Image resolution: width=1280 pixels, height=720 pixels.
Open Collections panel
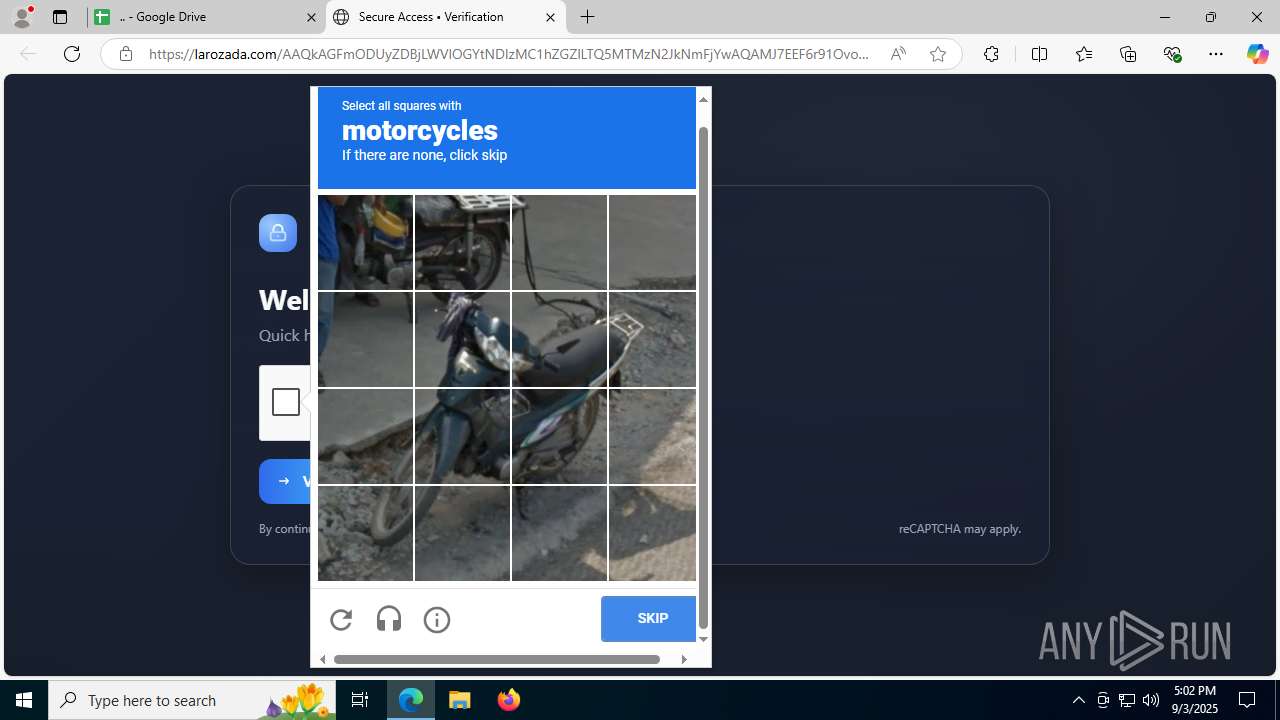(x=1128, y=54)
